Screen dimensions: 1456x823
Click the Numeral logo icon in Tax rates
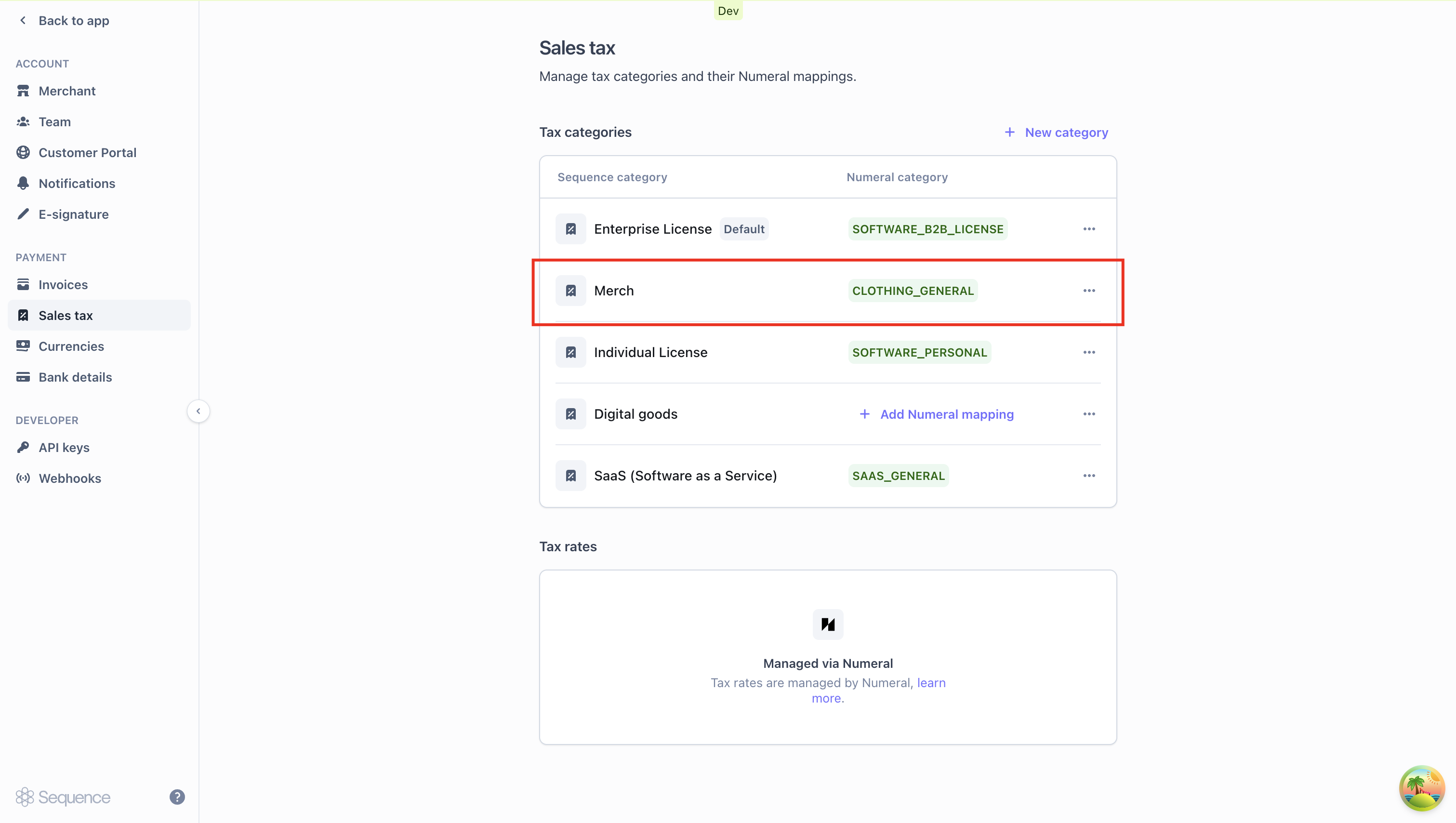tap(827, 624)
